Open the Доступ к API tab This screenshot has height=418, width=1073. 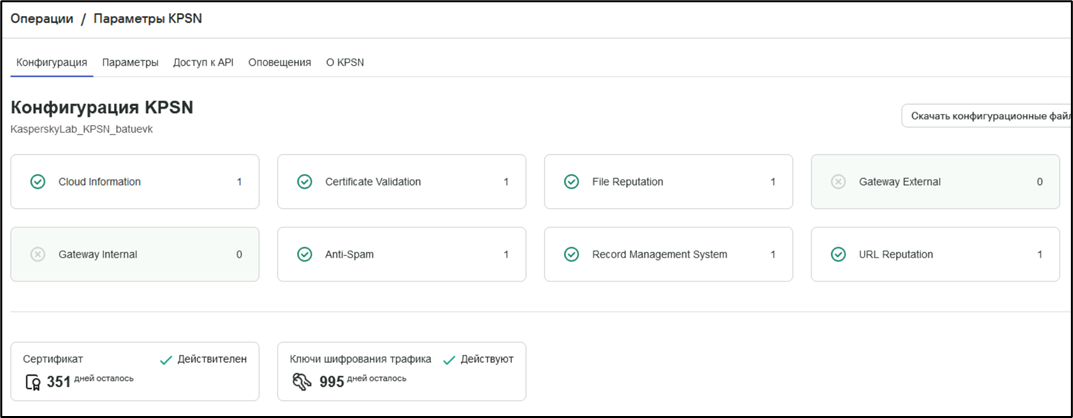pyautogui.click(x=203, y=62)
